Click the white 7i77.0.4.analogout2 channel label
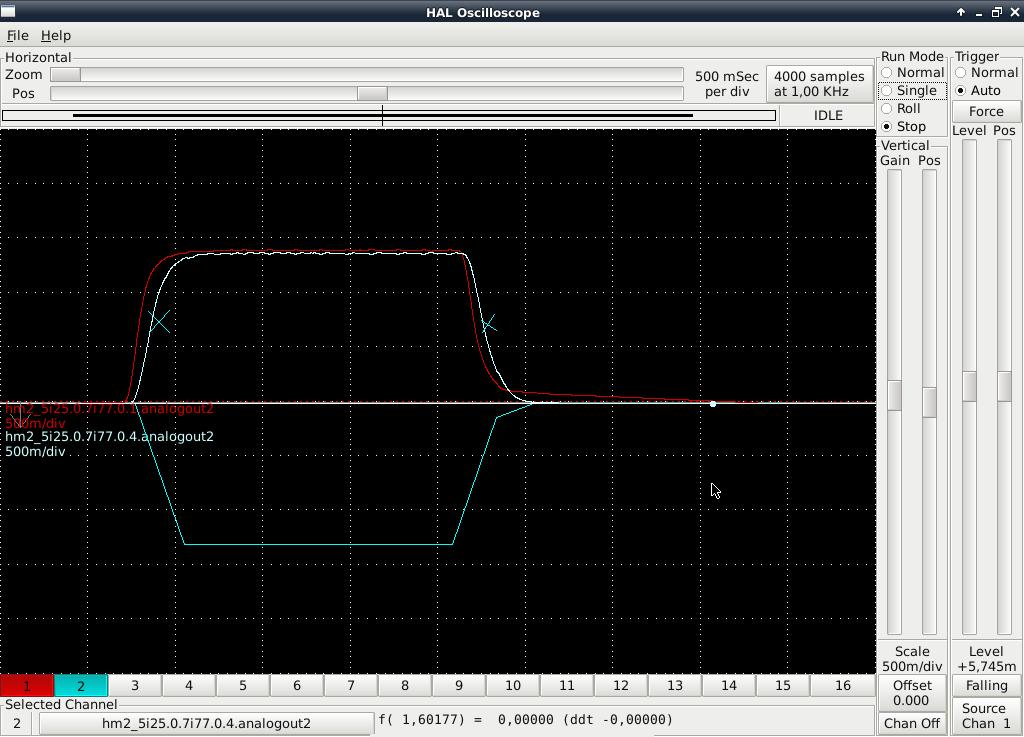 coord(110,437)
